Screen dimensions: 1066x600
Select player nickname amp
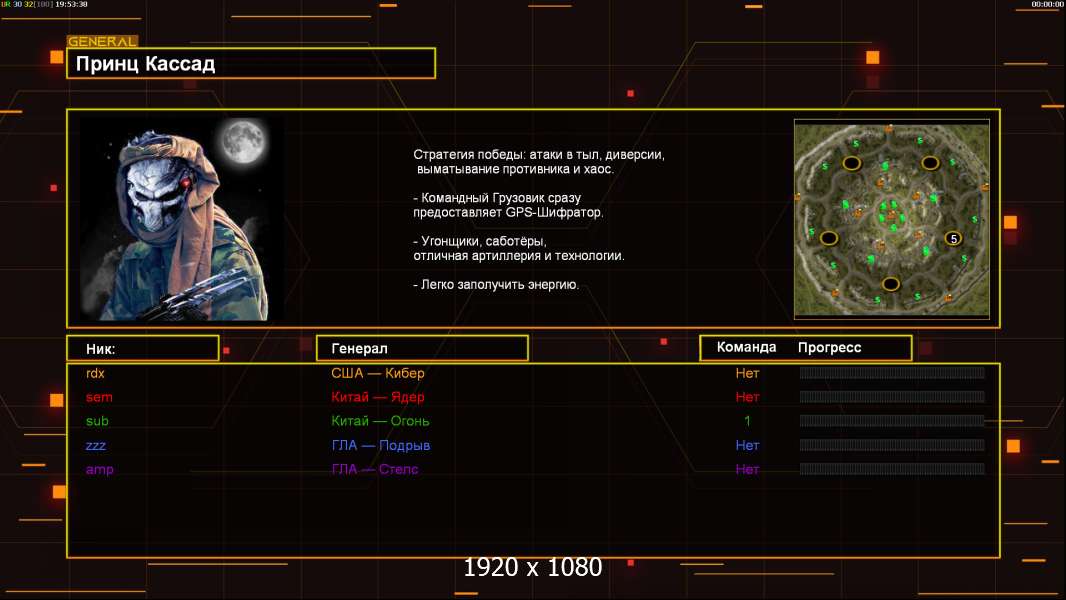click(99, 470)
